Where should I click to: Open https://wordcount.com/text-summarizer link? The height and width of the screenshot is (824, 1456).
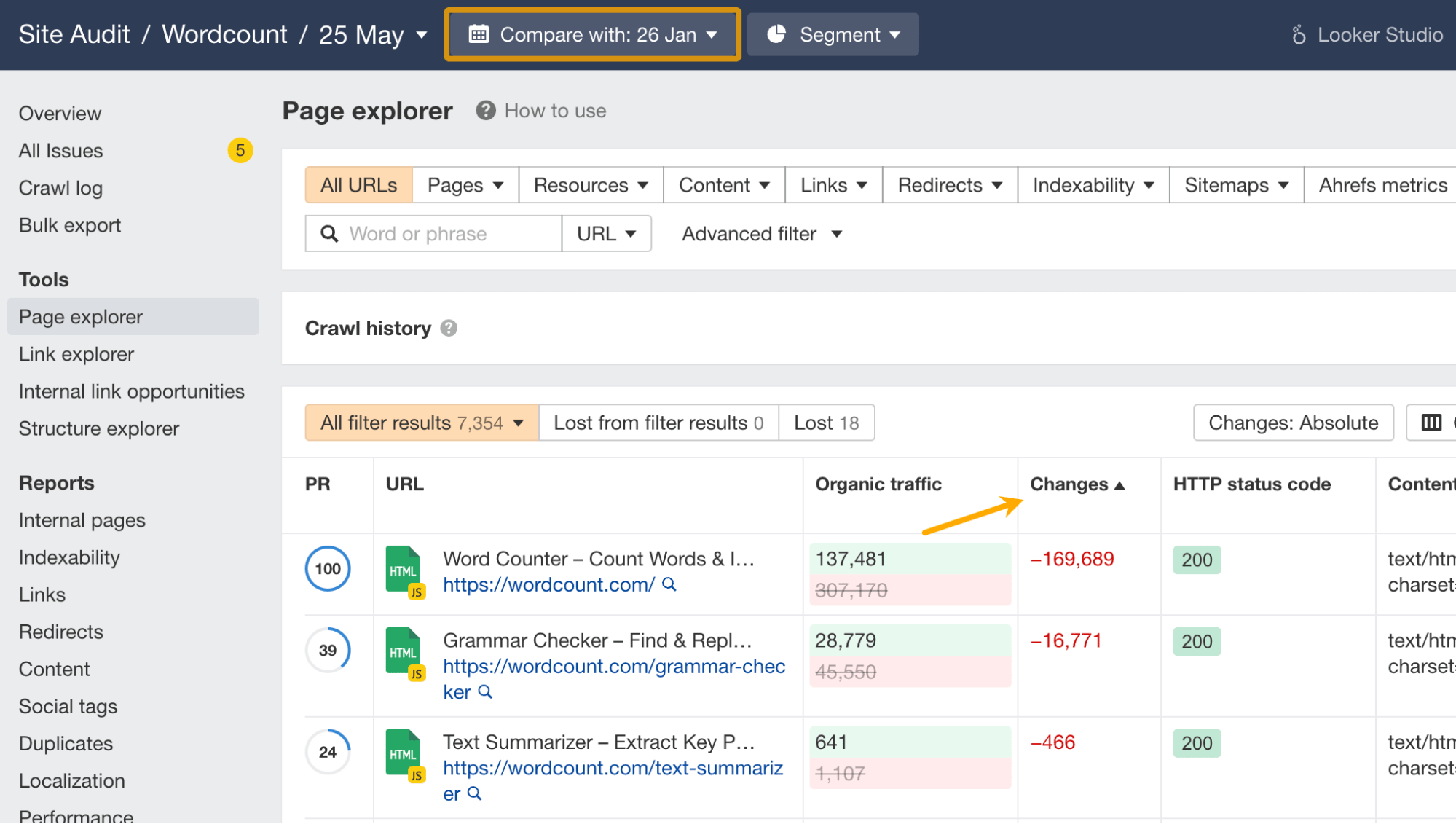pyautogui.click(x=613, y=768)
